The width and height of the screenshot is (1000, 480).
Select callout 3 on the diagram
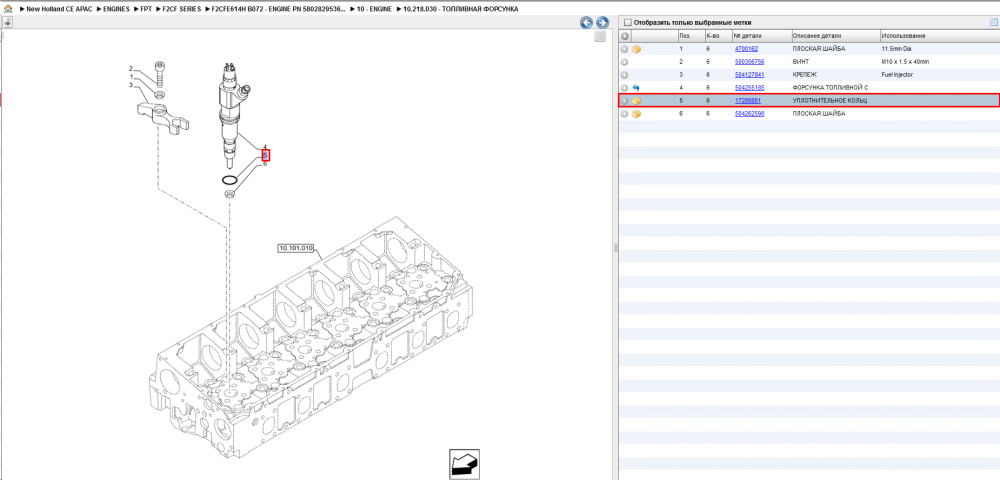131,85
